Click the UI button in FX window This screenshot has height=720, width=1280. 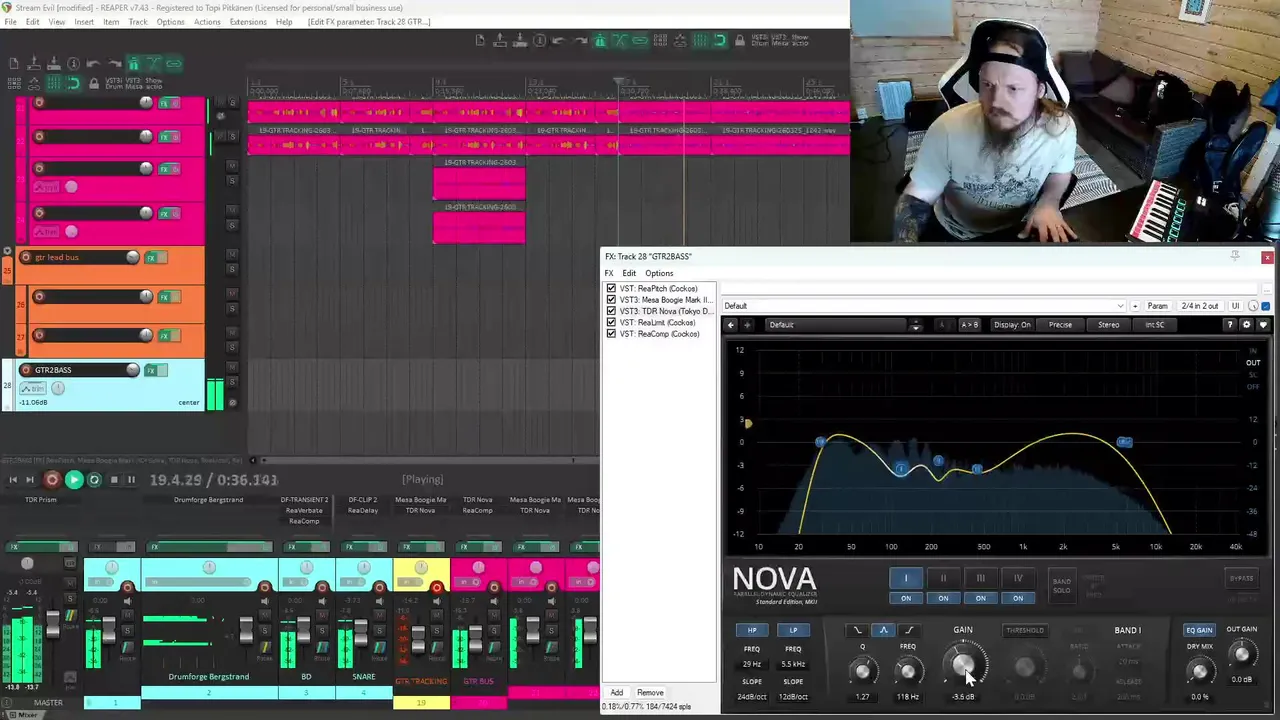coord(1236,306)
